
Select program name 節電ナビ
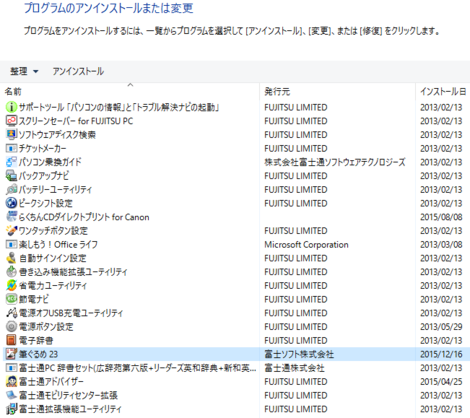[34, 299]
